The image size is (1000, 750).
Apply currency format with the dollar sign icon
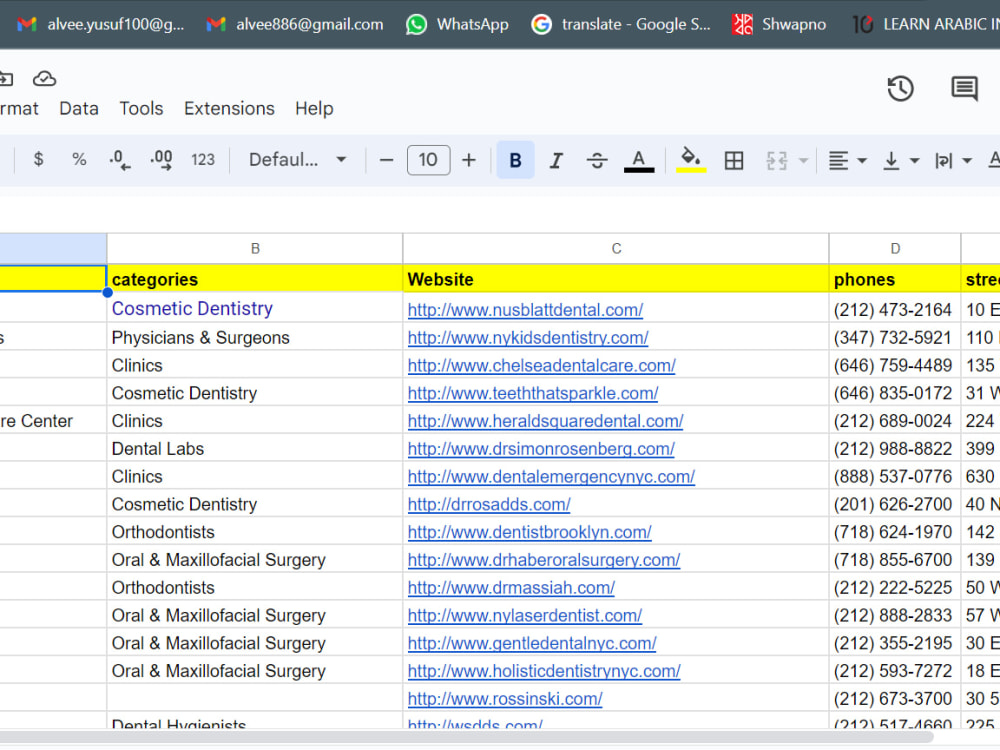(38, 160)
